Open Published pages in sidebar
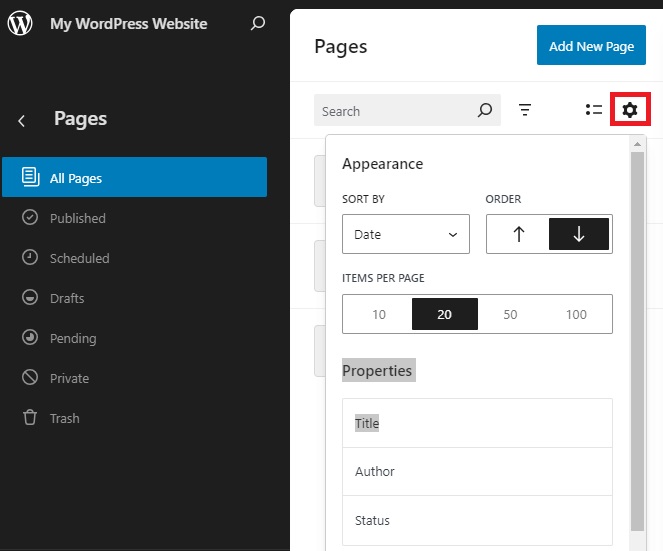This screenshot has width=663, height=551. pyautogui.click(x=78, y=218)
